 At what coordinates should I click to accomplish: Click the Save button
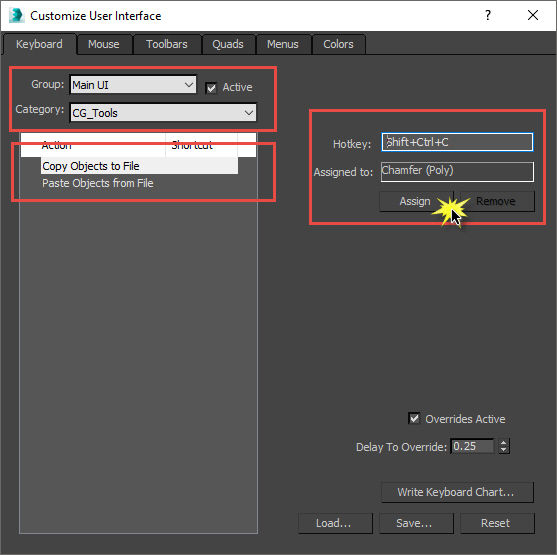click(x=416, y=523)
